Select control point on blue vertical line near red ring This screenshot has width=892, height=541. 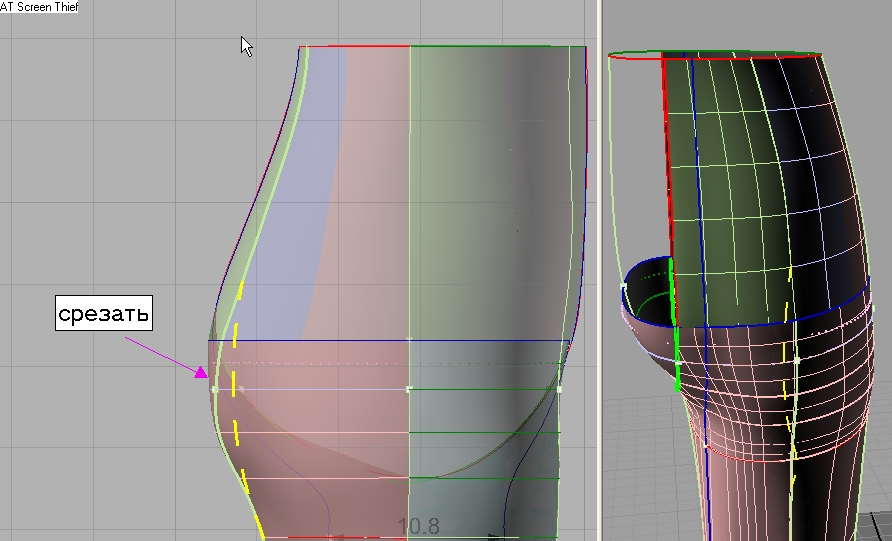706,445
